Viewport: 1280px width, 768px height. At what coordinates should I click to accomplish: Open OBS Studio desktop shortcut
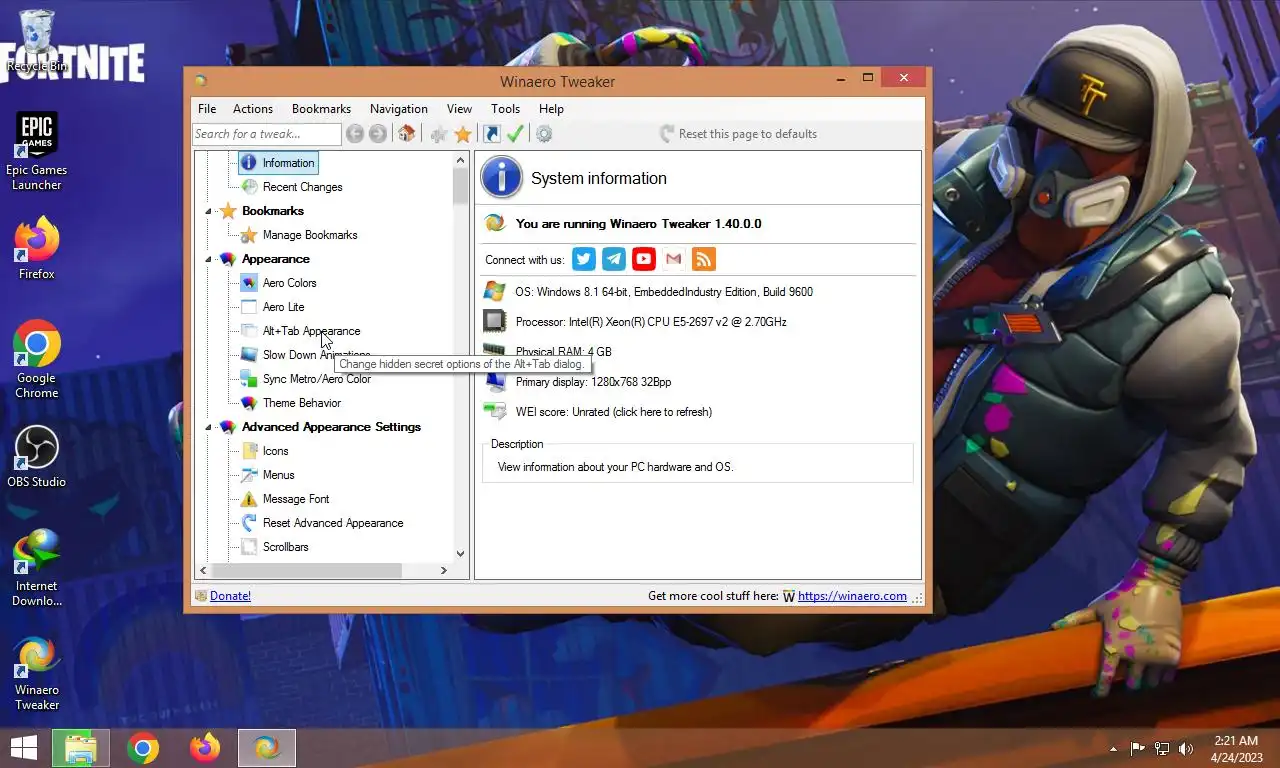36,457
